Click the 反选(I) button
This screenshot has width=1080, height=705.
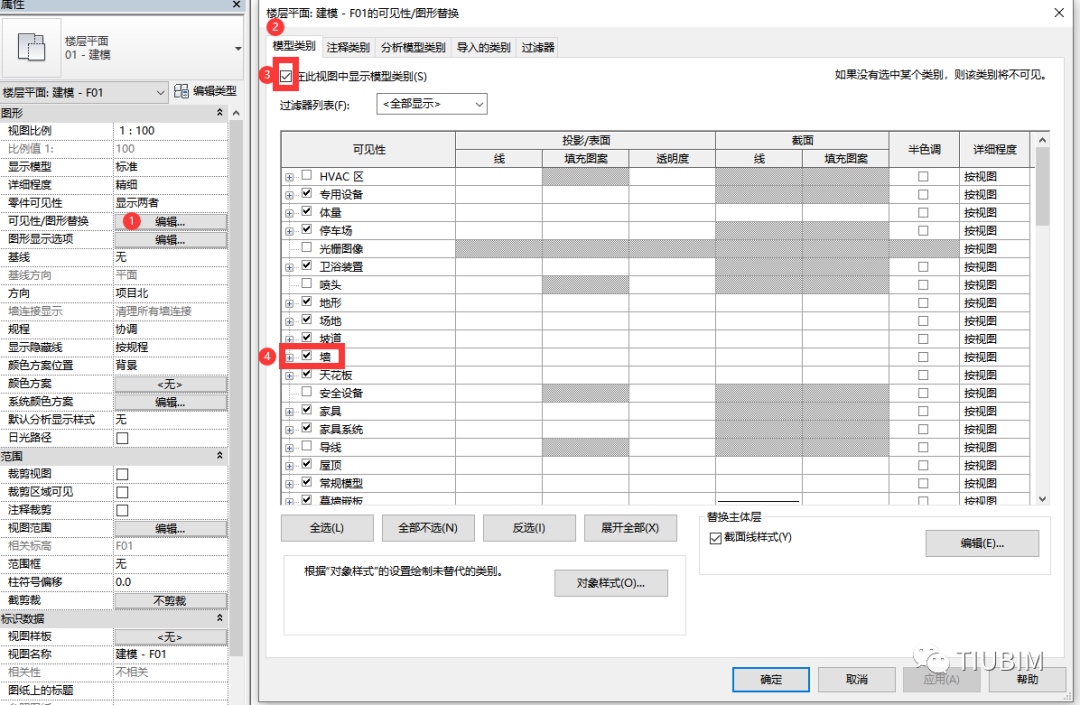click(x=529, y=528)
